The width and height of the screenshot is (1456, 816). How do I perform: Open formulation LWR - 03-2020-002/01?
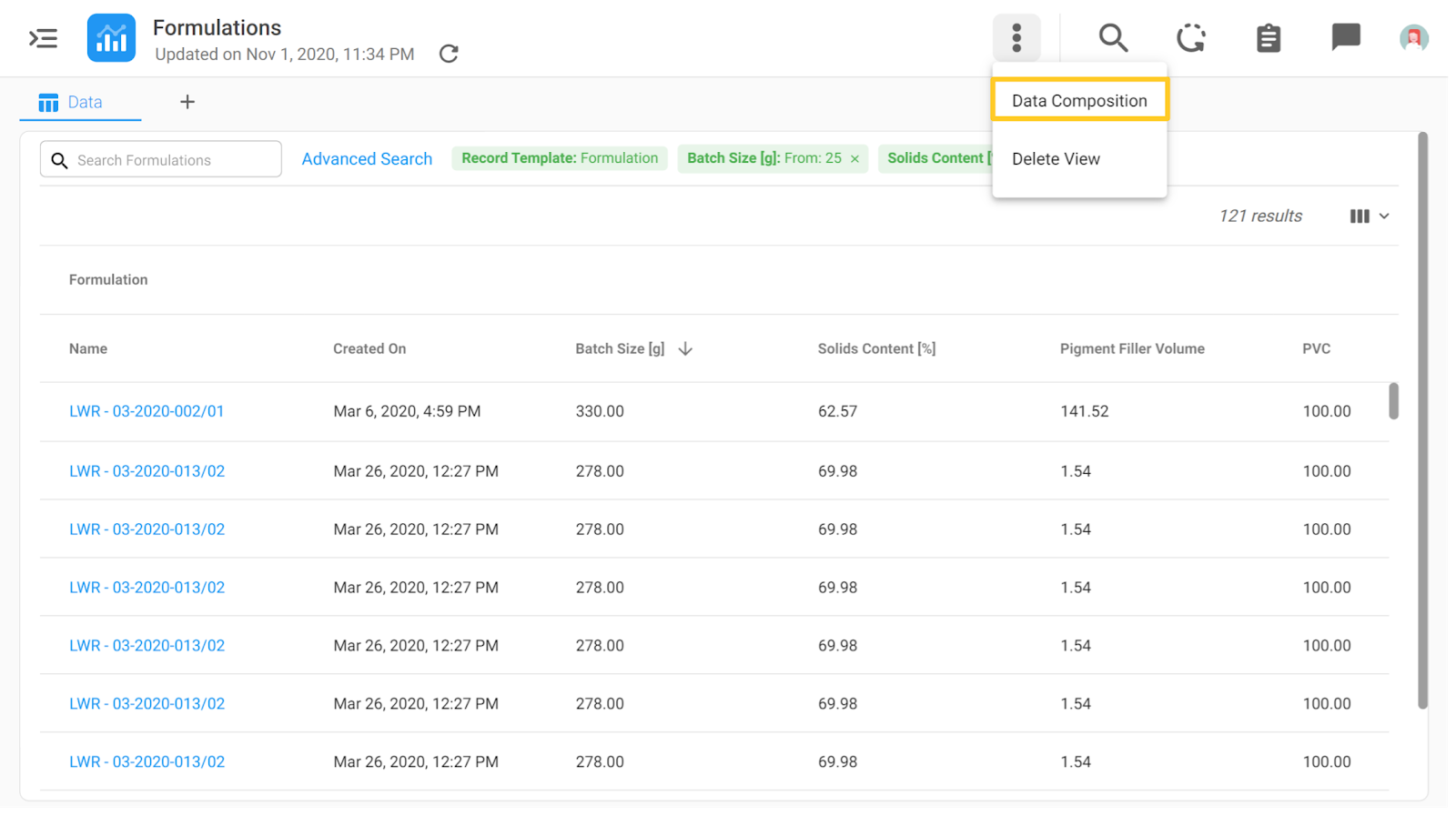click(147, 411)
